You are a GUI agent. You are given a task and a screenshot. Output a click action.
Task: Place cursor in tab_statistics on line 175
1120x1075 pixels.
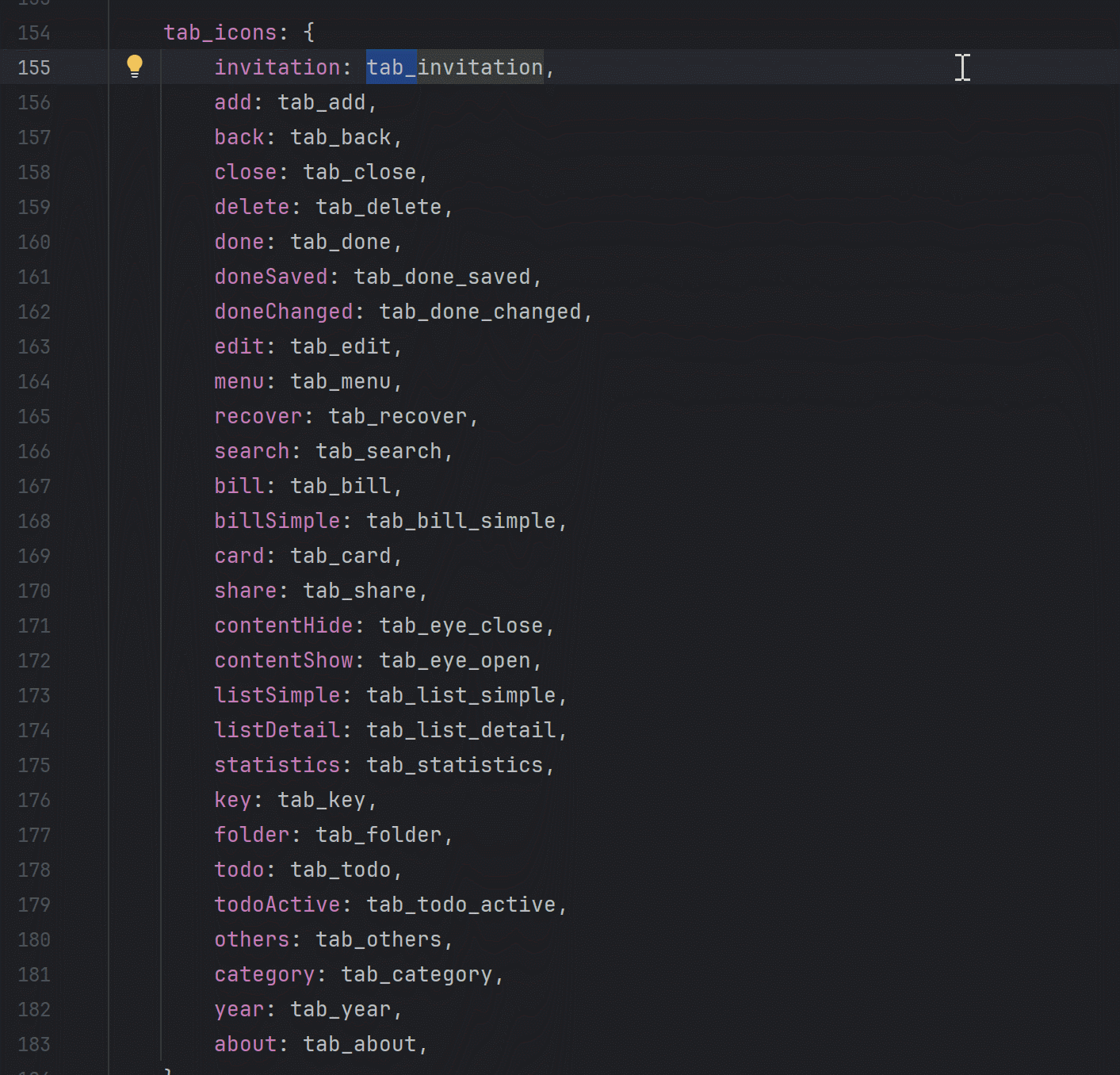pos(458,764)
